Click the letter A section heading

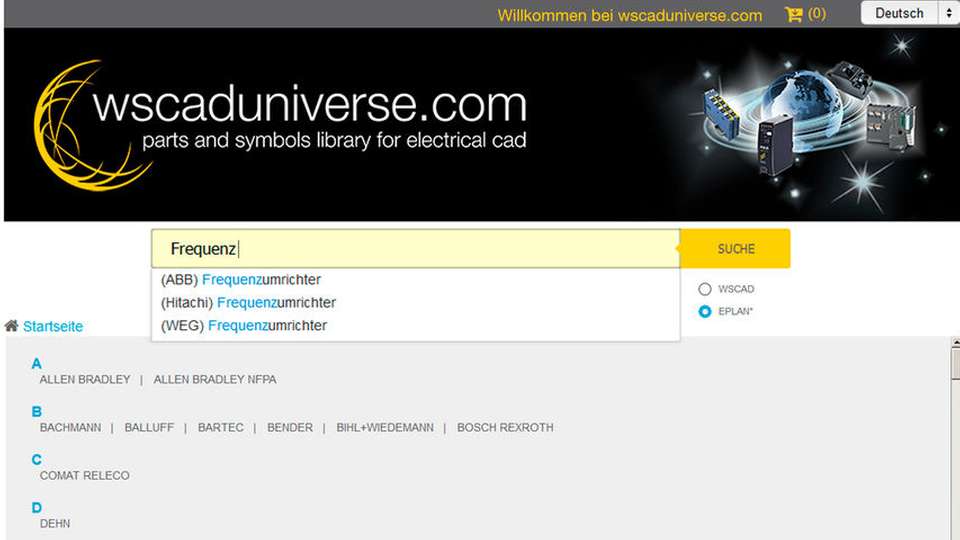pos(37,364)
